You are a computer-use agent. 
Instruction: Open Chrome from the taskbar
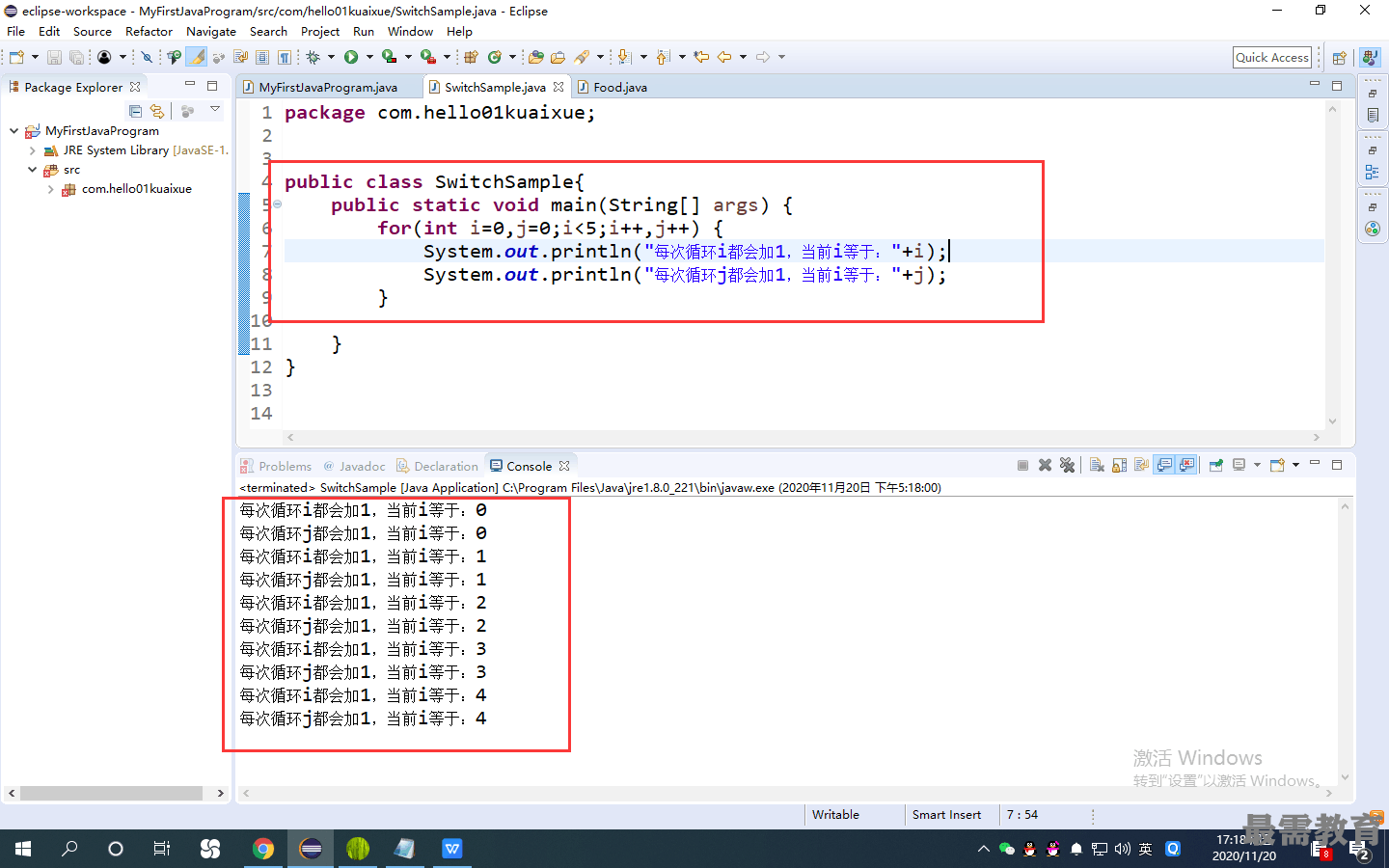(x=263, y=849)
